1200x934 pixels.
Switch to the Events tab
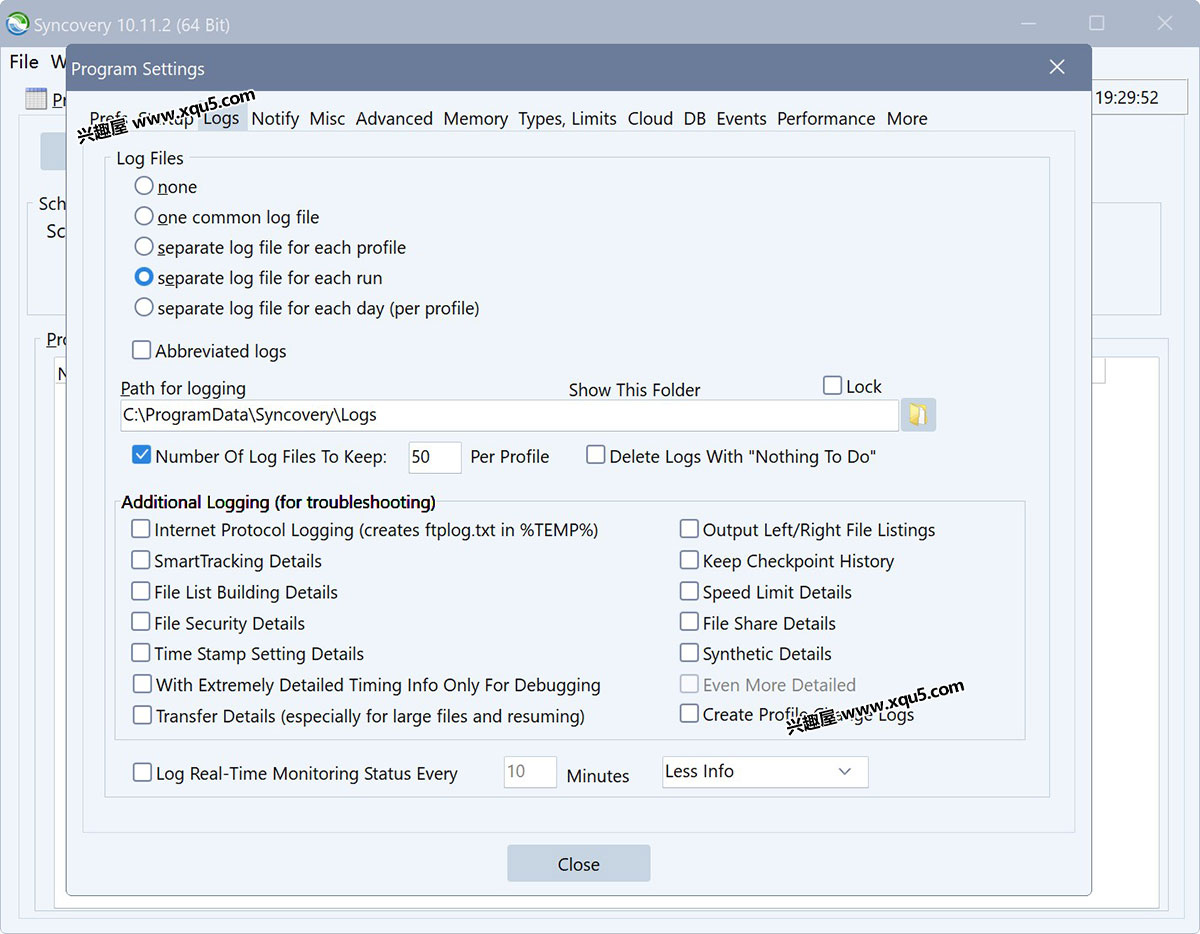point(741,118)
